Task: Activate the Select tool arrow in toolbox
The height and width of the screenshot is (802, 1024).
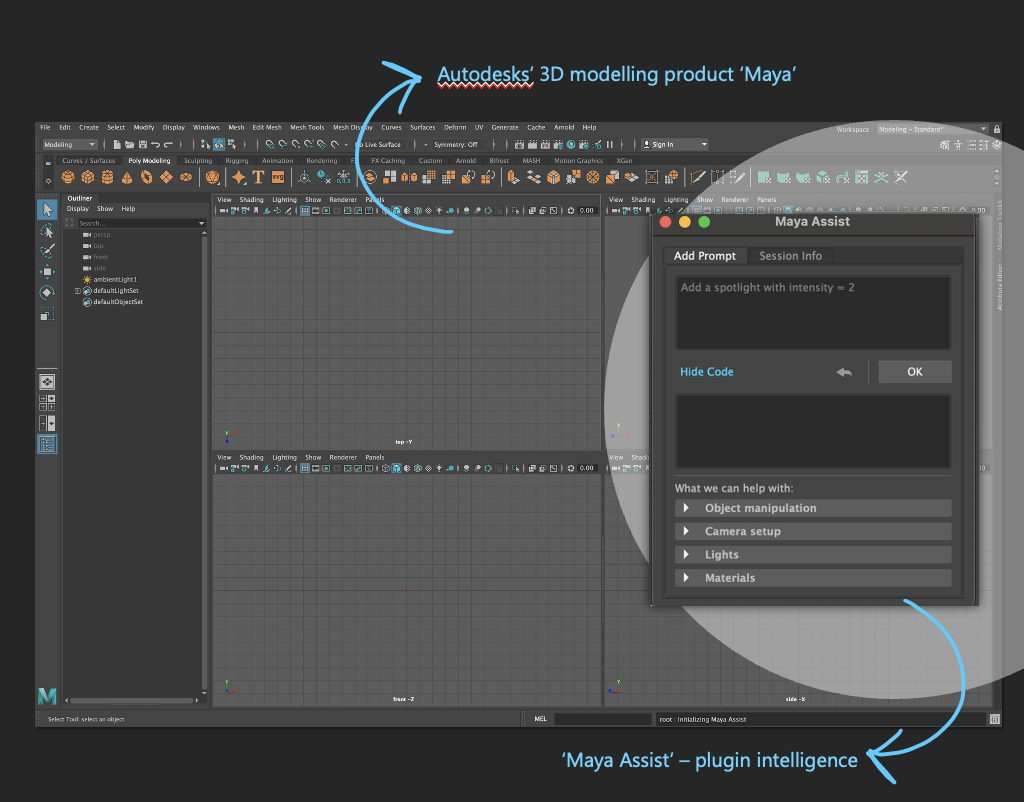Action: pos(47,210)
